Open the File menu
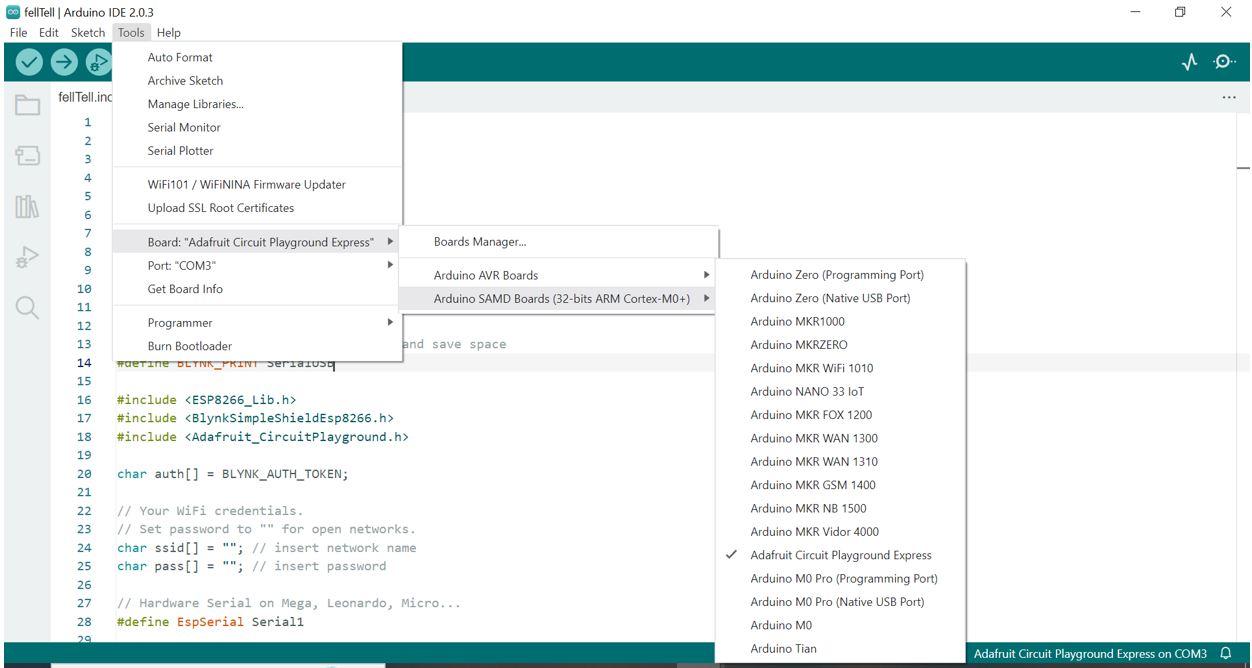Viewport: 1252px width, 668px height. tap(19, 32)
